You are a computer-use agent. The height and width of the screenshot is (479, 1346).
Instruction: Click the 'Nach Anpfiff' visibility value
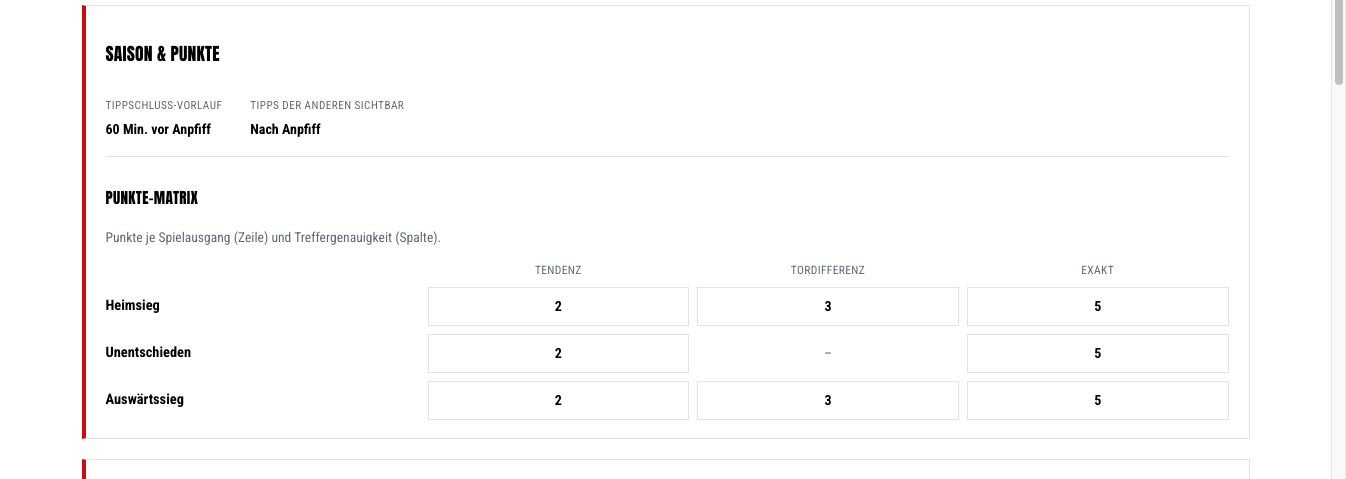tap(285, 129)
